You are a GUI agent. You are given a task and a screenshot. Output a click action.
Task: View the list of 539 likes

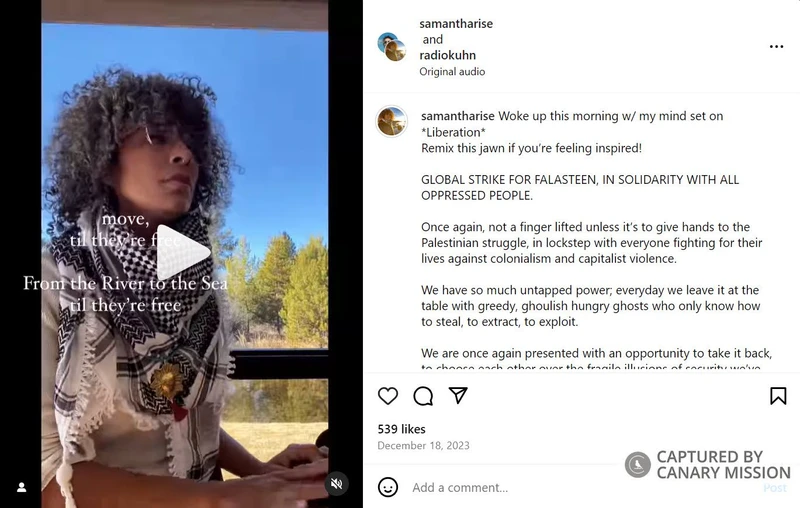tap(402, 429)
